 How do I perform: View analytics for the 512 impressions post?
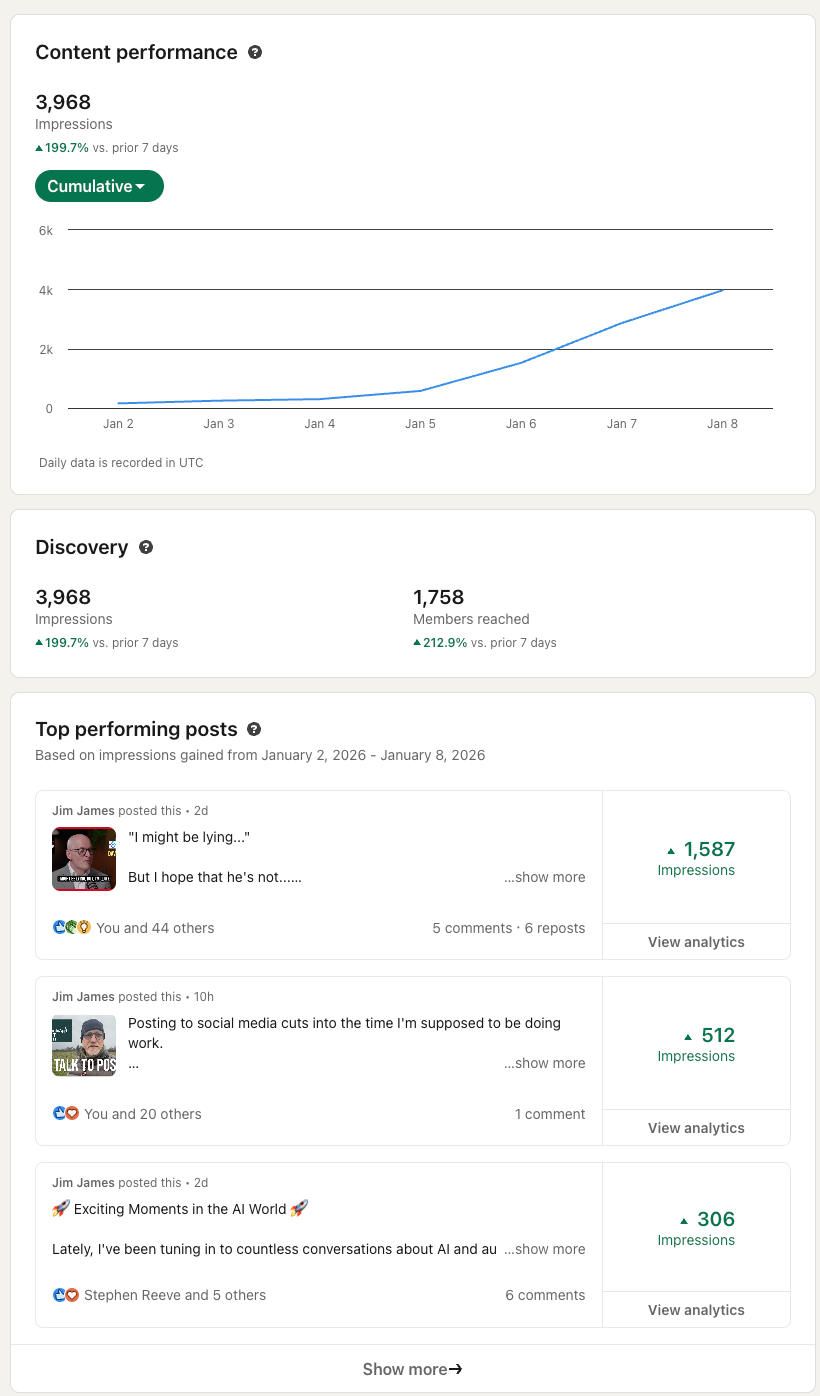coord(696,1128)
